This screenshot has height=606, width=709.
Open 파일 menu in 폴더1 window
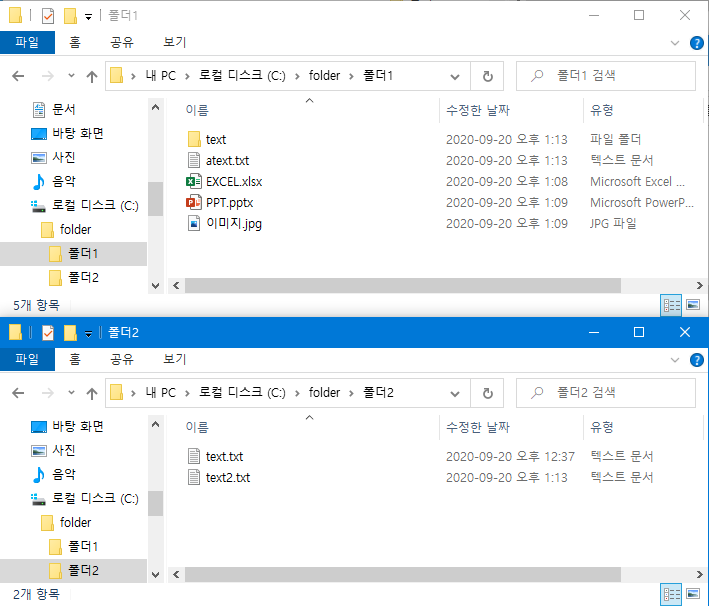click(x=27, y=43)
